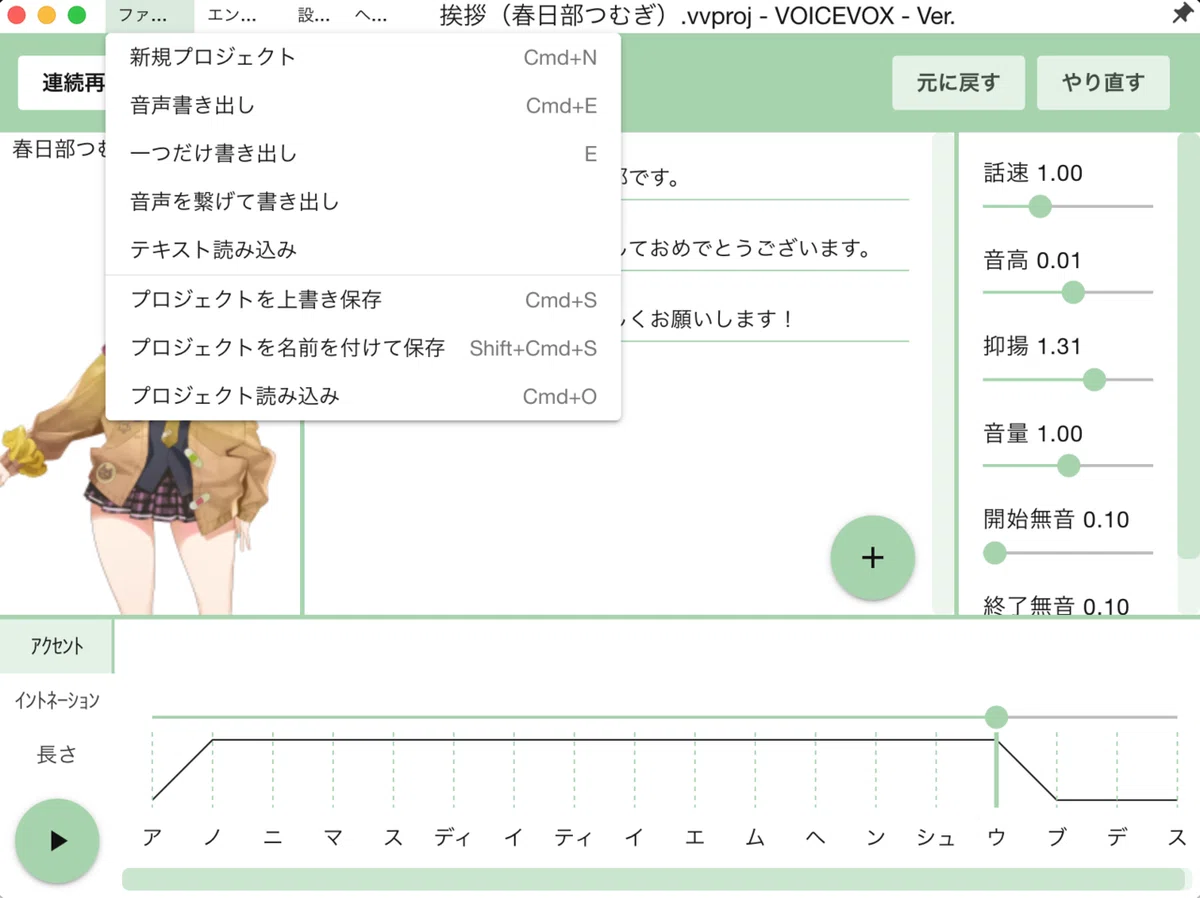This screenshot has height=898, width=1200.
Task: Choose 一つだけ書き出し menu entry
Action: [x=363, y=153]
